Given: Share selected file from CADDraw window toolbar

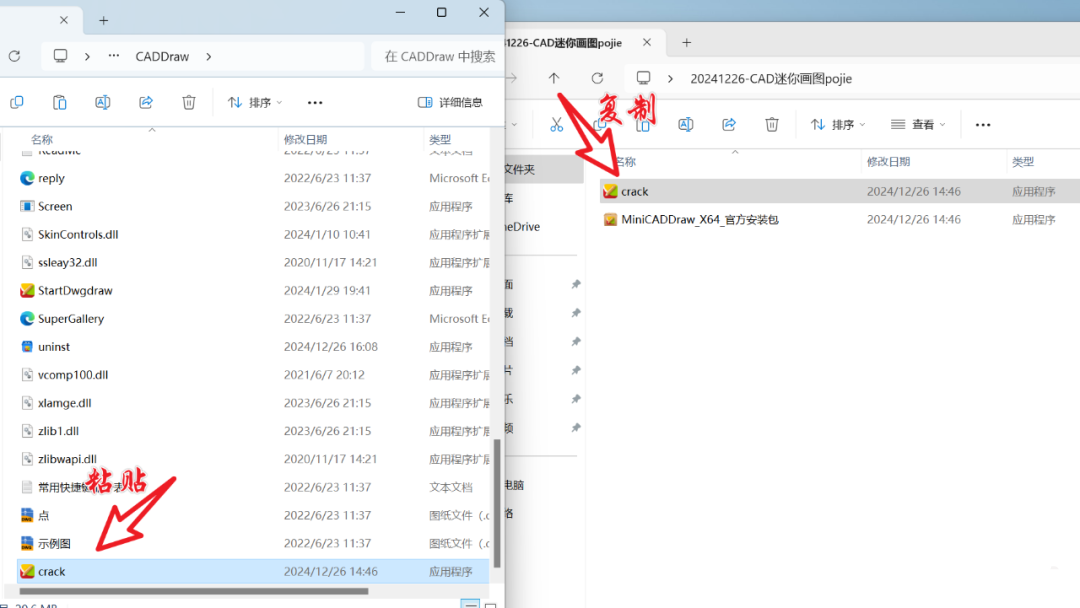Looking at the screenshot, I should point(146,103).
